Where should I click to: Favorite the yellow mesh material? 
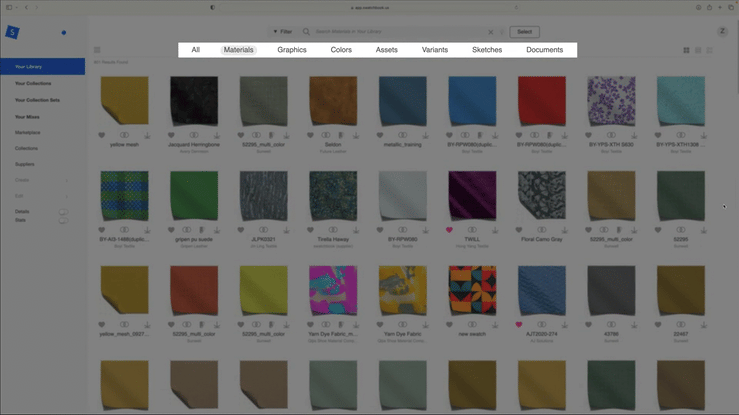pyautogui.click(x=102, y=135)
